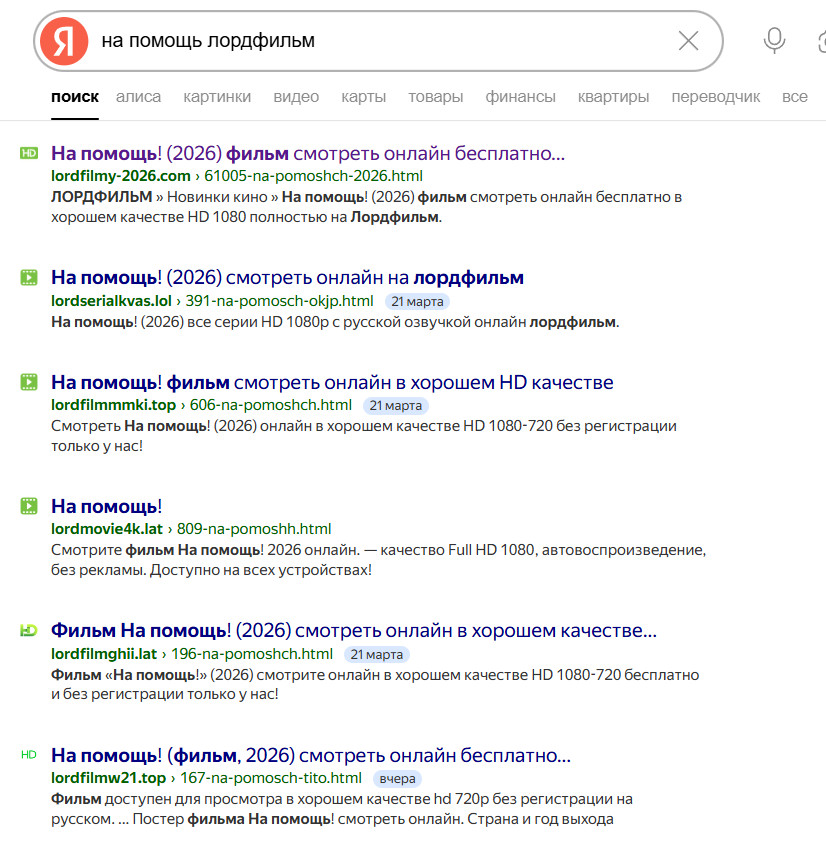Open the result titled 'На помощь! (2026) смотреть онлайн на лордфильм'
The width and height of the screenshot is (826, 844).
287,278
